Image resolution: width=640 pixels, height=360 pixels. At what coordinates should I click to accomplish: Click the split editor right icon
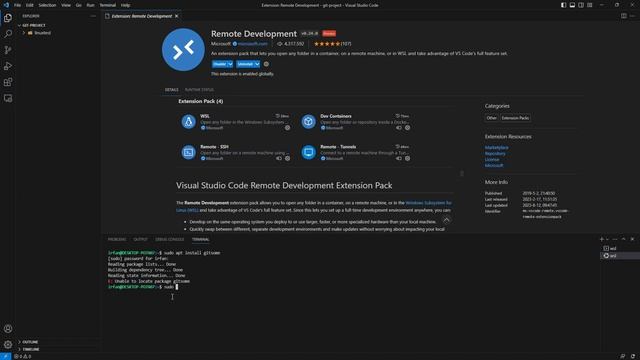pyautogui.click(x=624, y=16)
